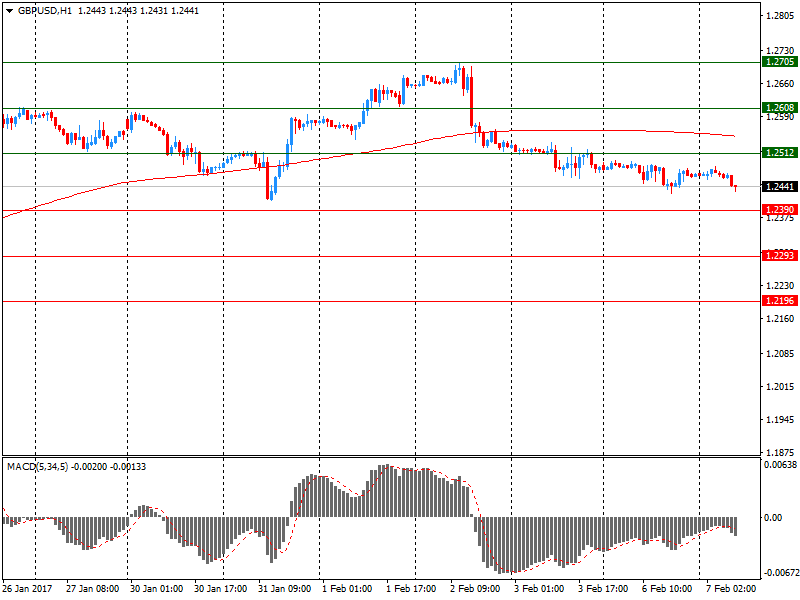Click the 2 Feb 09:00 time label
The height and width of the screenshot is (600, 800).
click(x=475, y=589)
